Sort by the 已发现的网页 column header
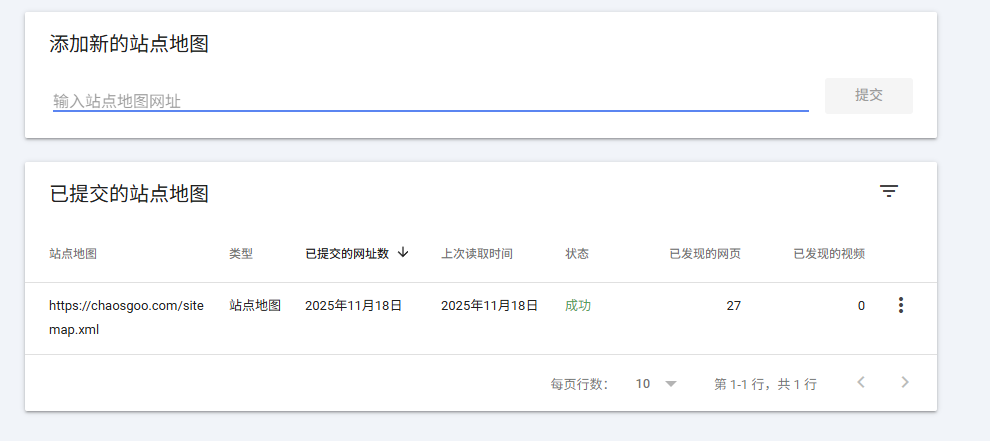 705,254
